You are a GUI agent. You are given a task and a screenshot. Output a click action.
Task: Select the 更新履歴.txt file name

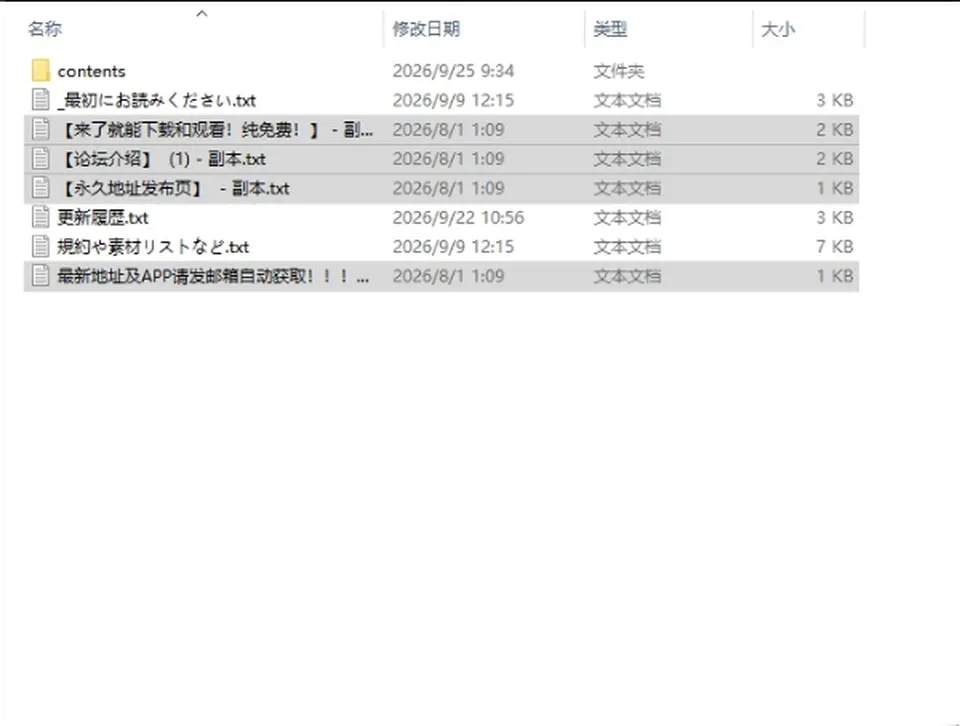tap(103, 218)
